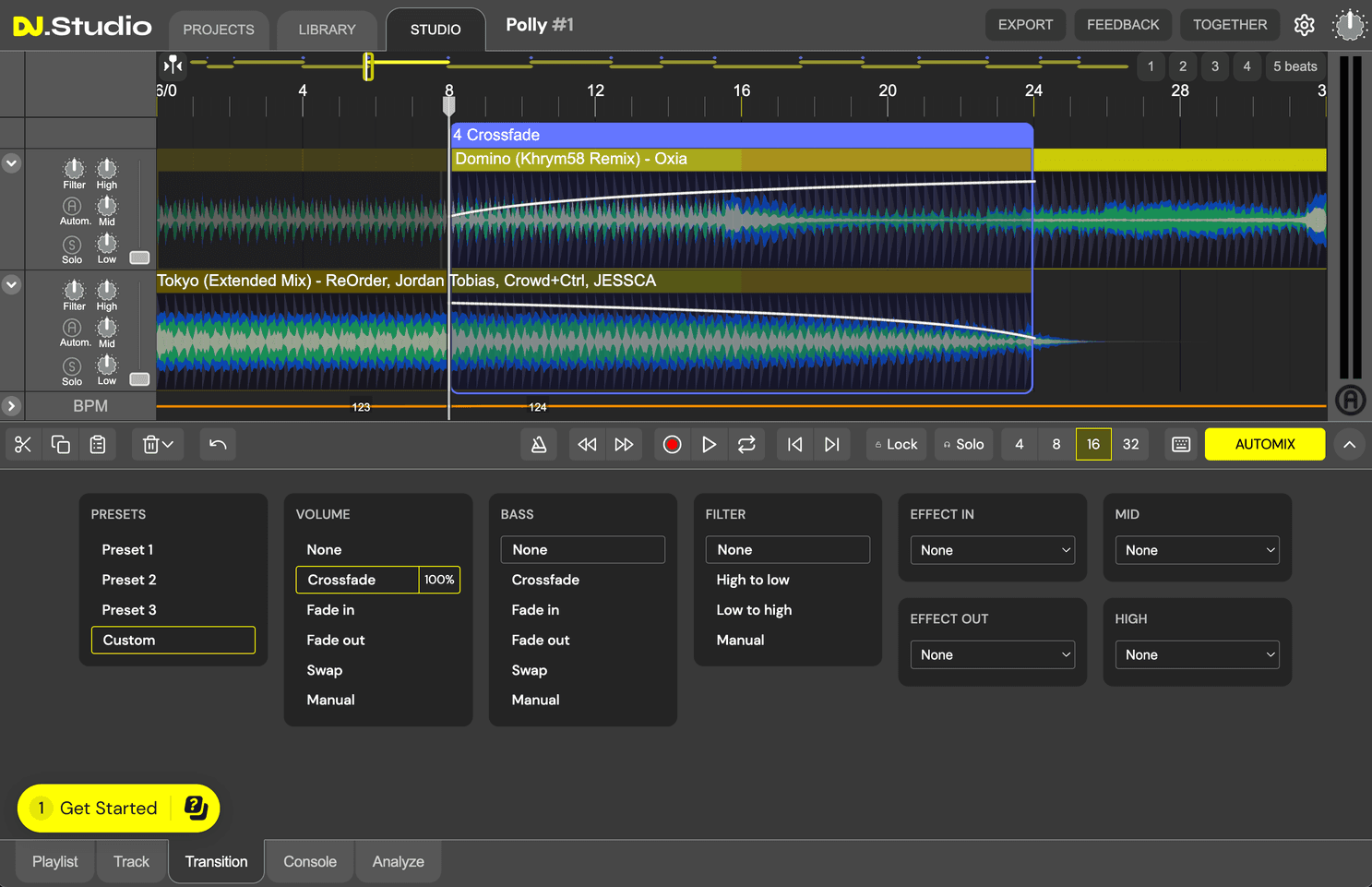Viewport: 1372px width, 887px height.
Task: Toggle loop playback icon
Action: pos(746,445)
